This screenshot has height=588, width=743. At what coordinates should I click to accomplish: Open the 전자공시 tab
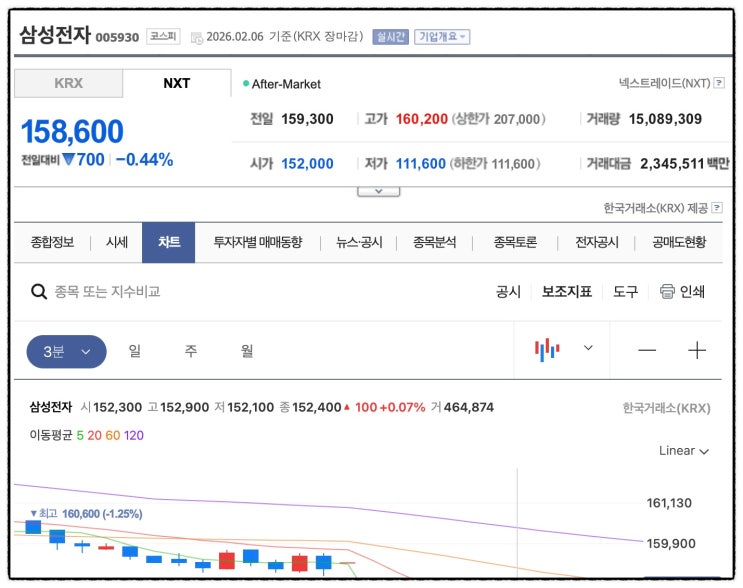tap(597, 242)
